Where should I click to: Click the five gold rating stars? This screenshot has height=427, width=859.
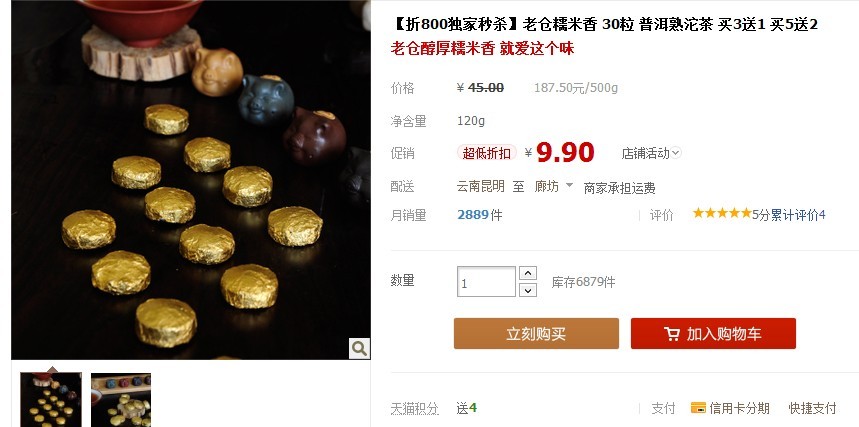(x=721, y=213)
